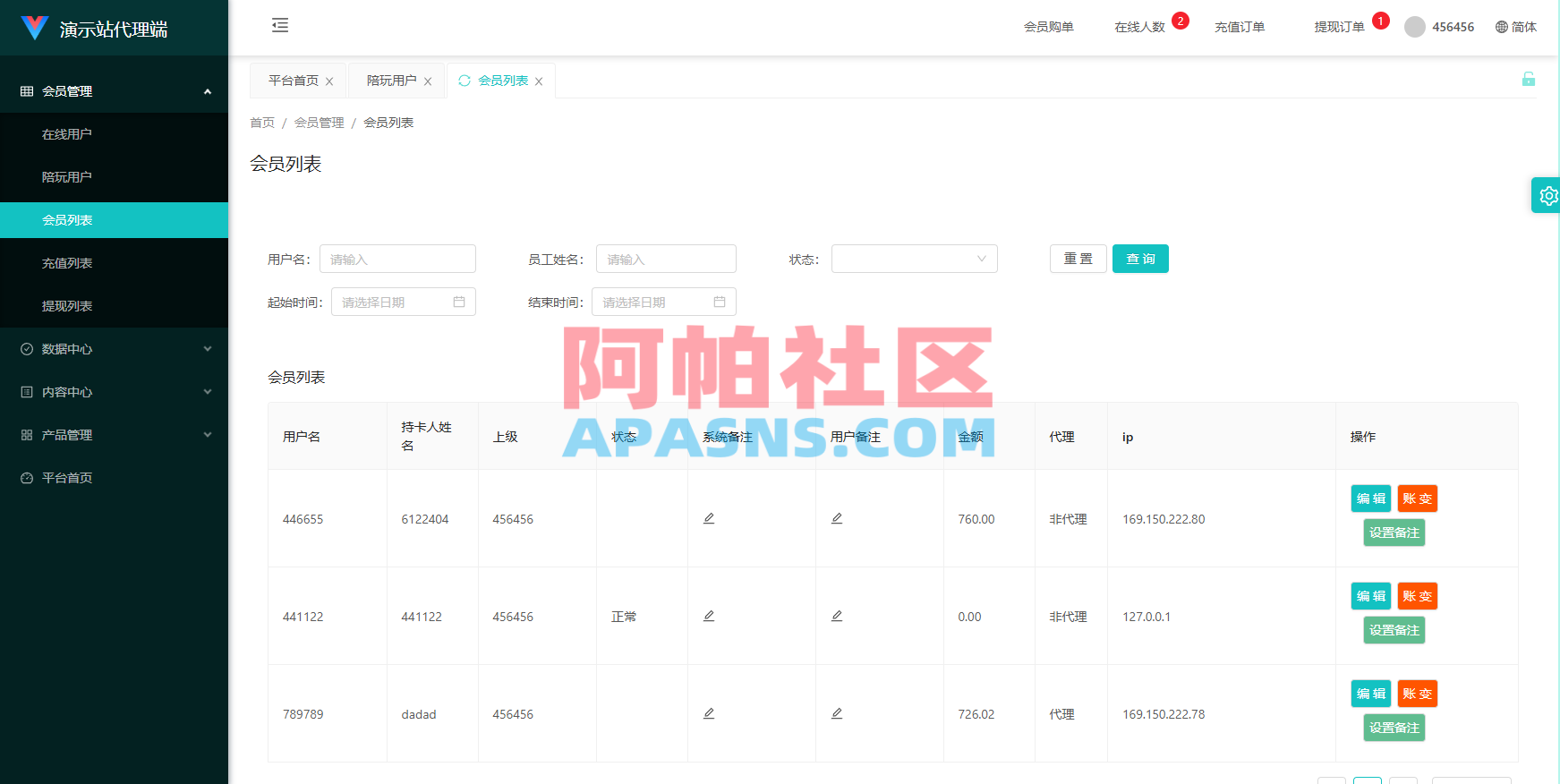The image size is (1560, 784).
Task: Open 充值列表 in the sidebar
Action: (x=114, y=263)
